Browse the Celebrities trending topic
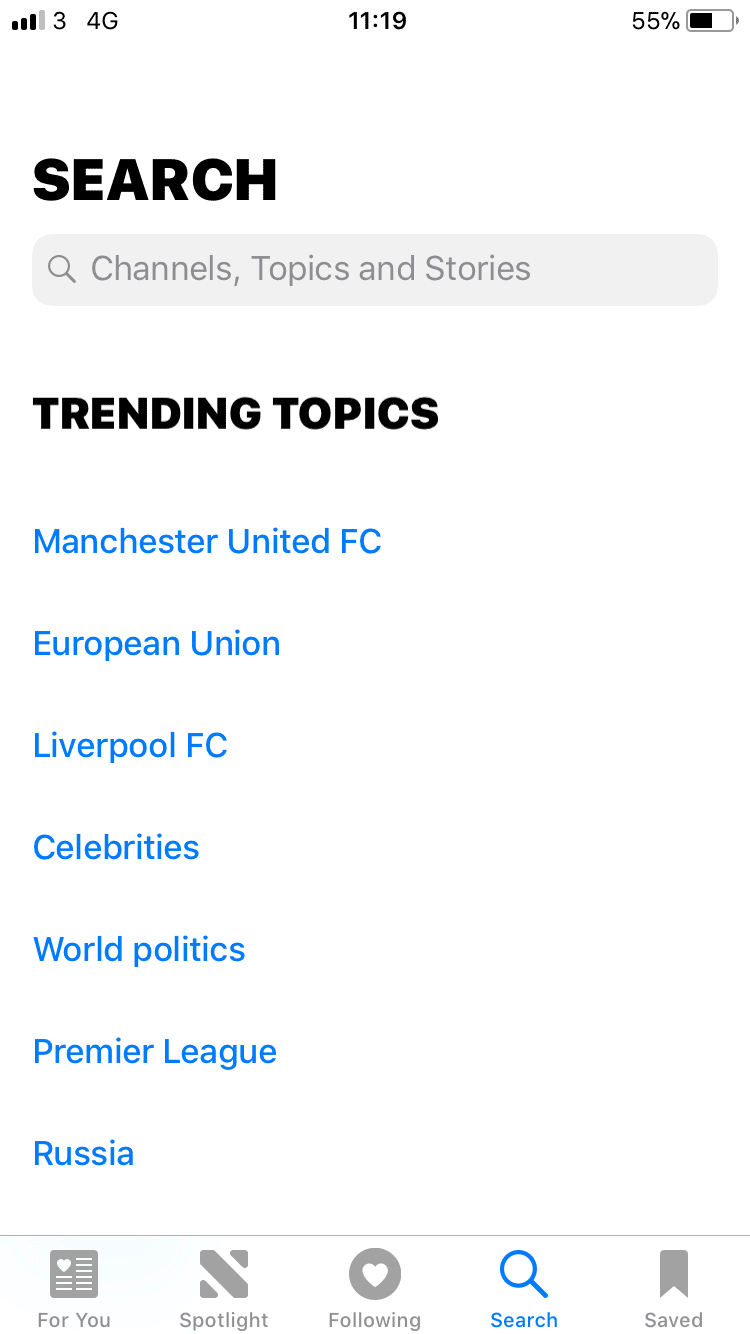This screenshot has height=1334, width=750. tap(116, 848)
